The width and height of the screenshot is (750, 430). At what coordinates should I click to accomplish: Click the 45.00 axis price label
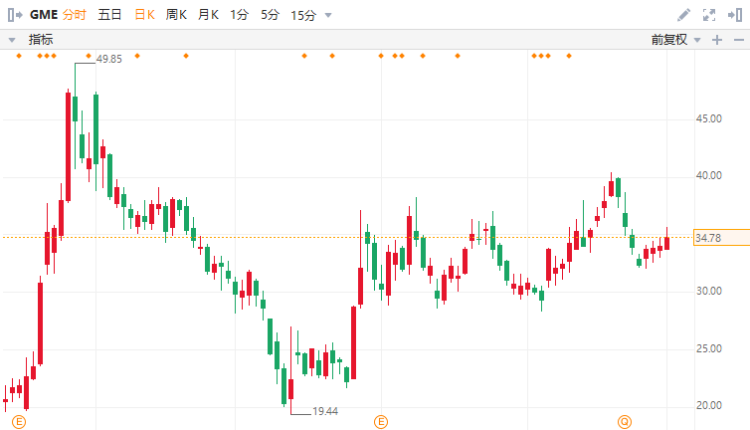709,119
